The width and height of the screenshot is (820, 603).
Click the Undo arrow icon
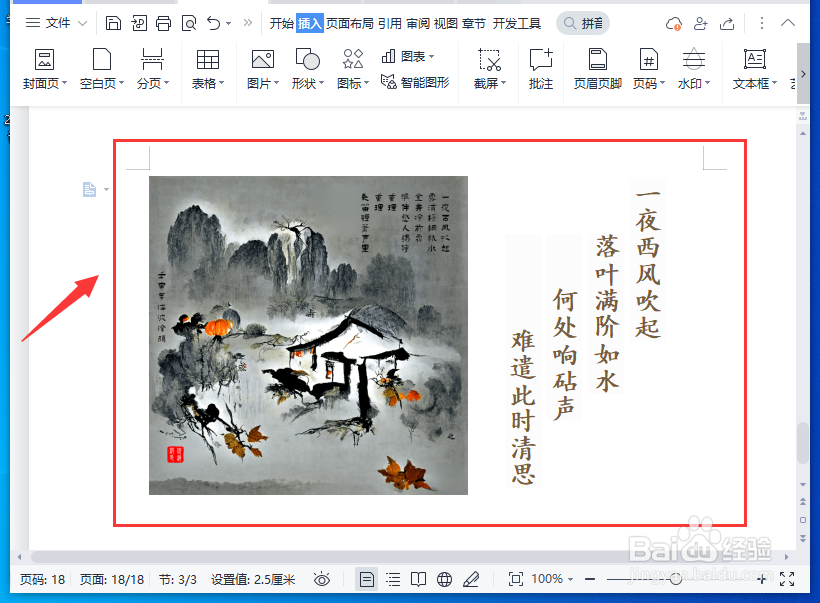click(x=213, y=23)
